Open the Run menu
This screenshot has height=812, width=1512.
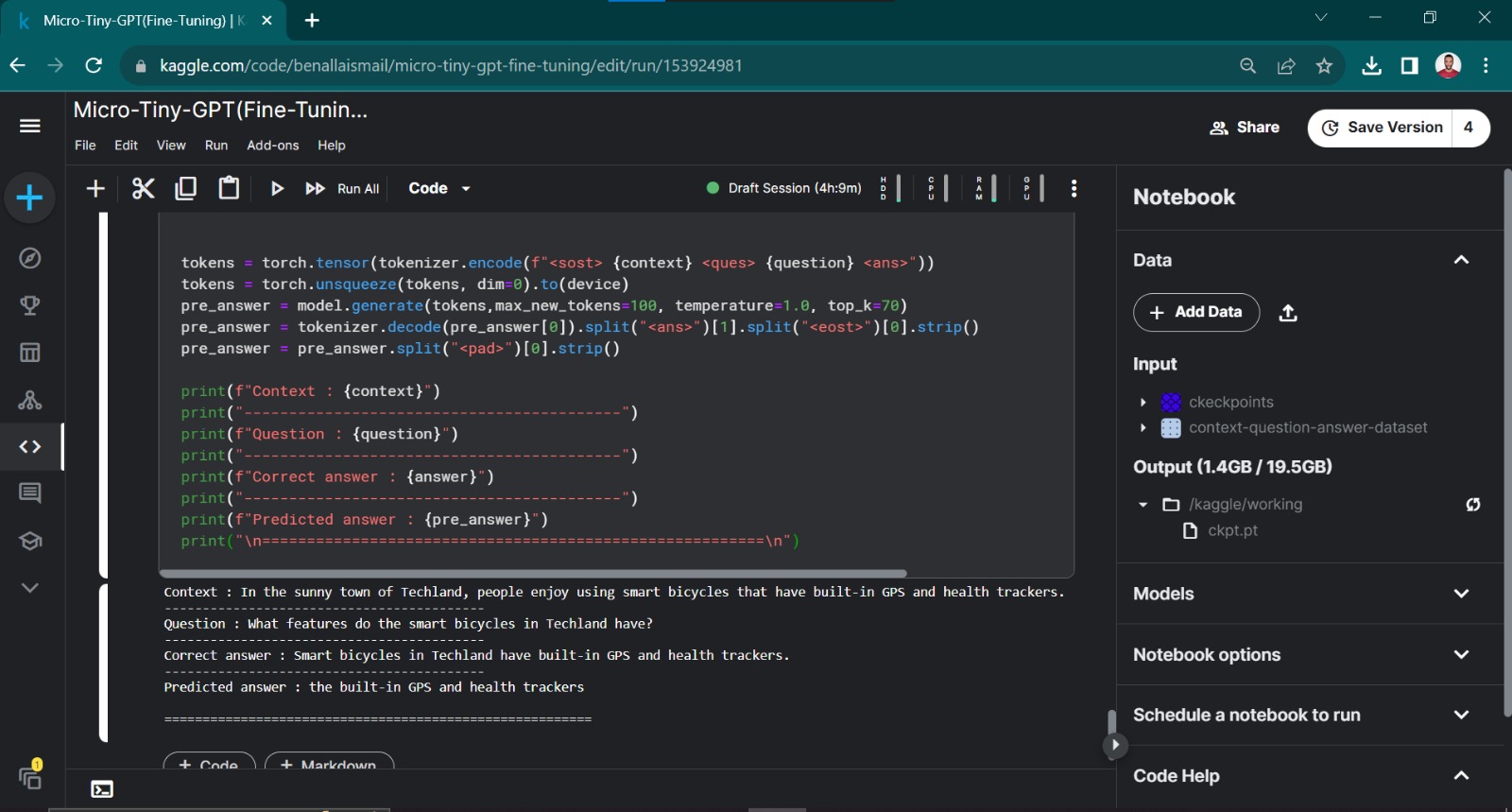coord(215,146)
